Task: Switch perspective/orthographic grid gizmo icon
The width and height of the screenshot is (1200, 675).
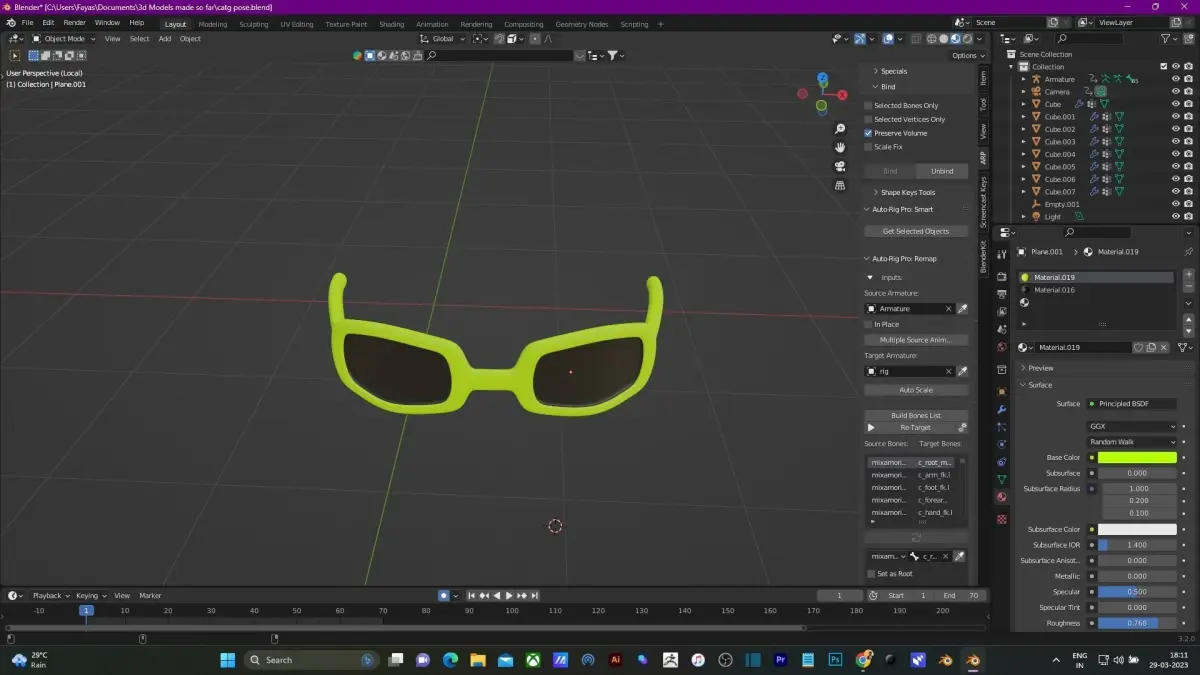Action: click(x=840, y=185)
